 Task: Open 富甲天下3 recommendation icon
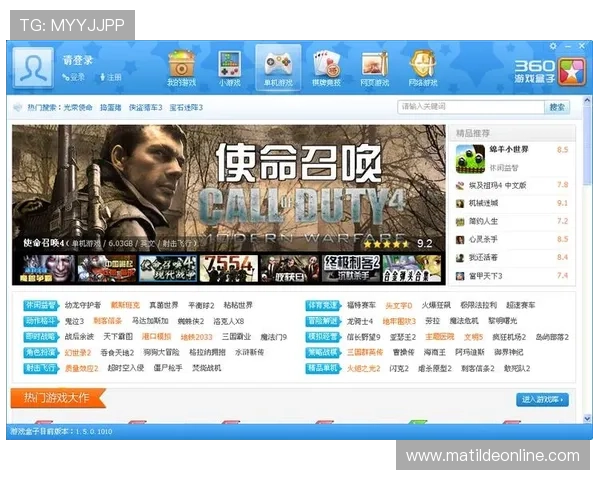(460, 276)
